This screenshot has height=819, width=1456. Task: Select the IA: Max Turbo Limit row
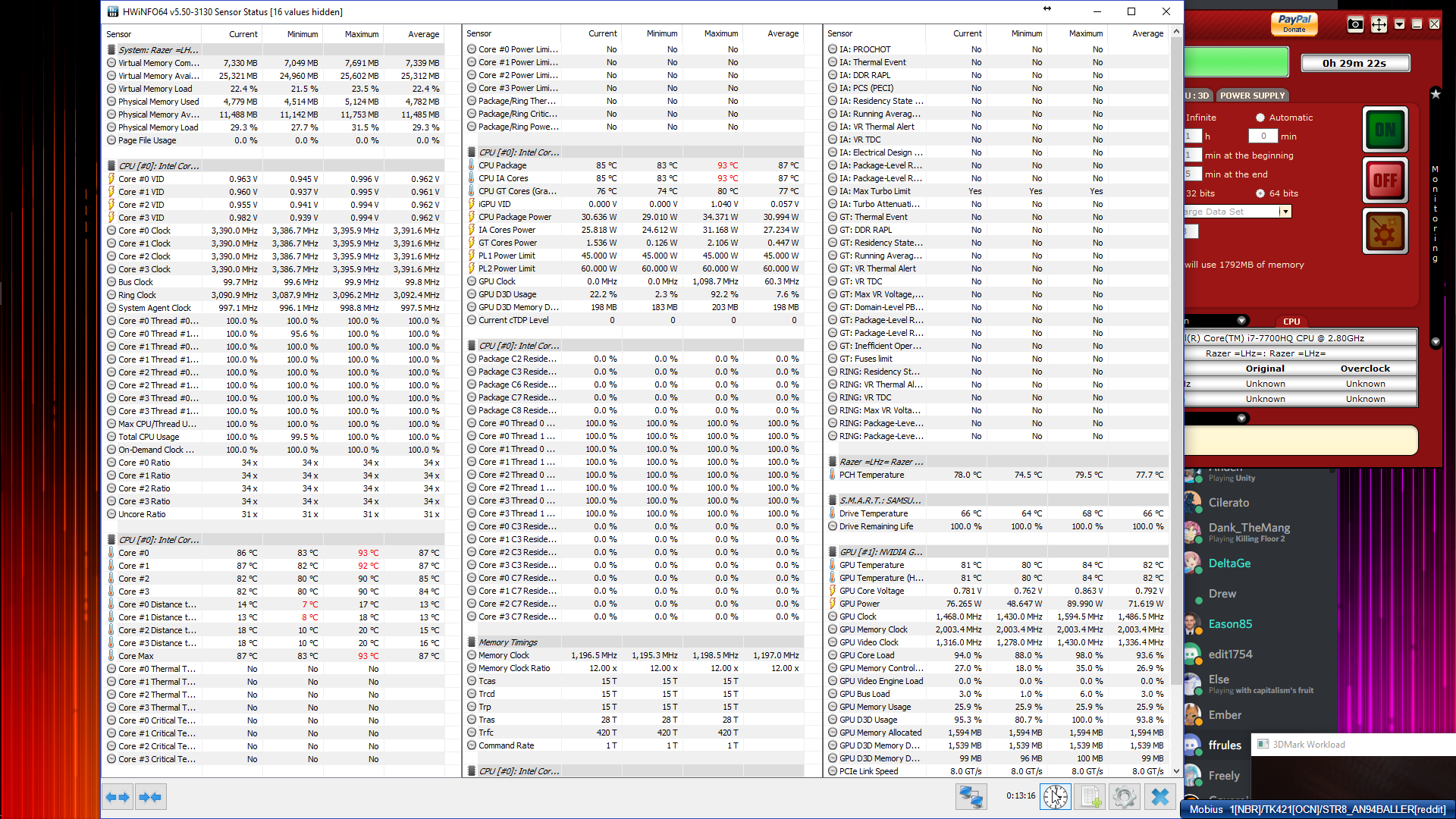(x=996, y=191)
